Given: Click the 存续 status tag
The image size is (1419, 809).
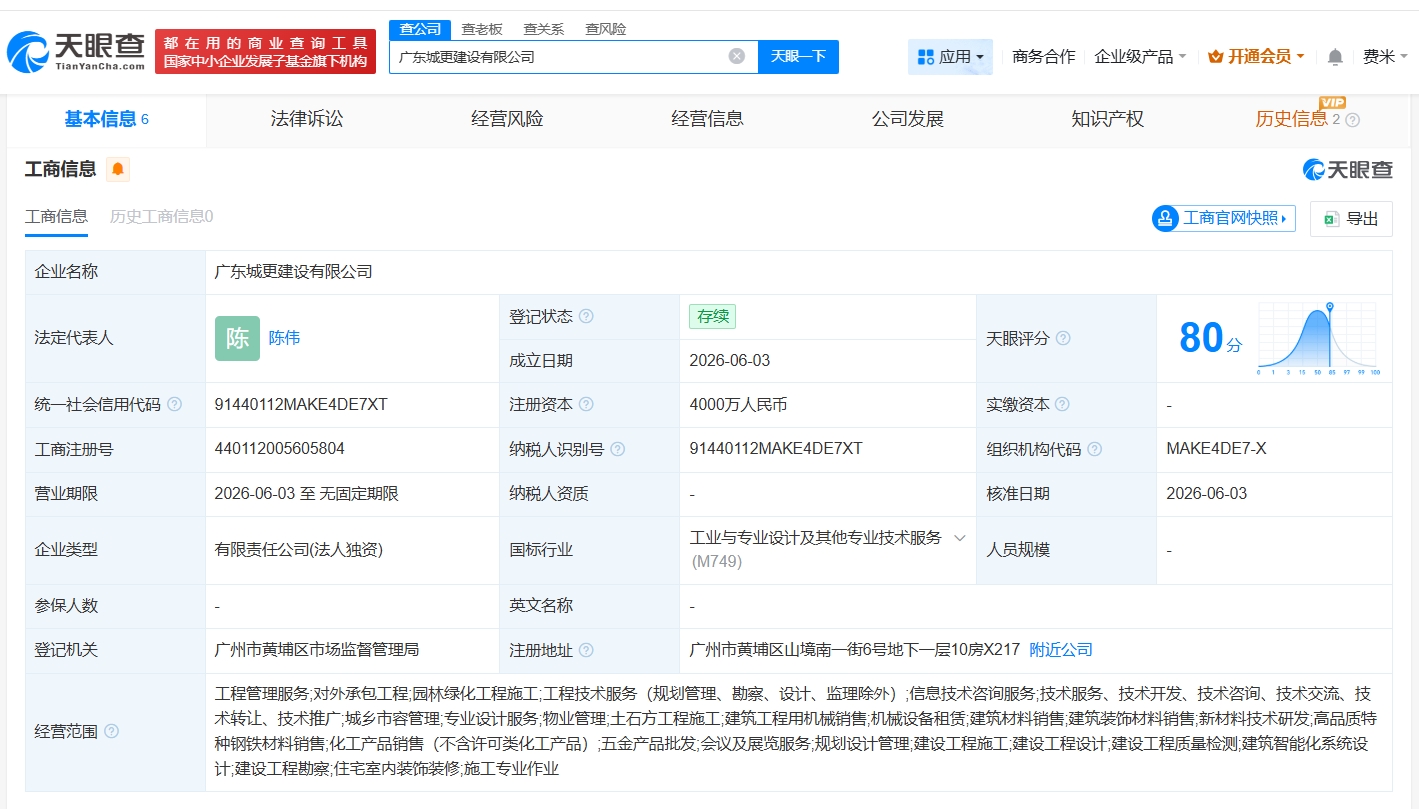Looking at the screenshot, I should [x=712, y=316].
